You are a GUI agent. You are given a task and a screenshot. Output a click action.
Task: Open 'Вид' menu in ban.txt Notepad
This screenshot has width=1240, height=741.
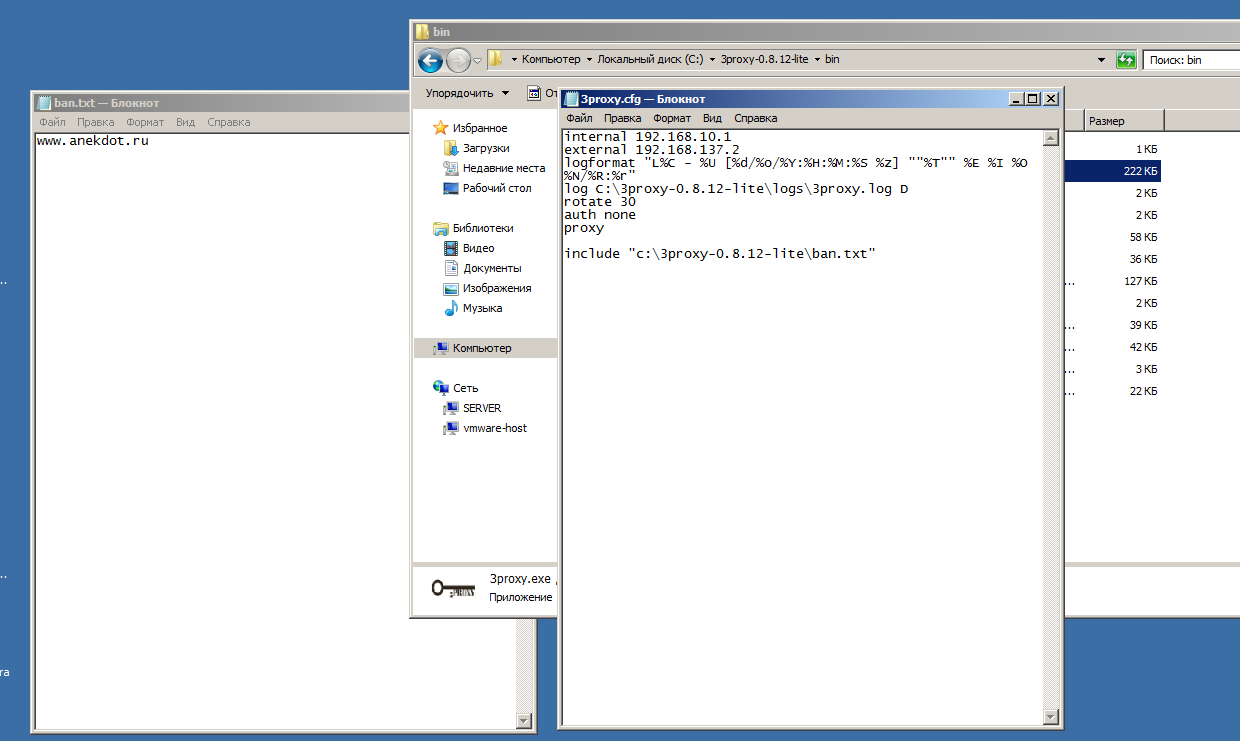click(x=186, y=122)
